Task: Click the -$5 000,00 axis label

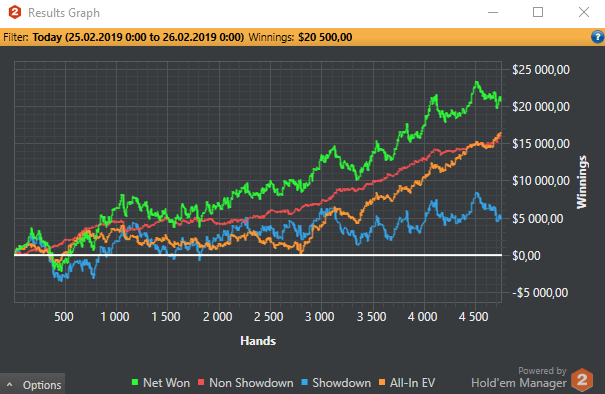Action: pos(540,293)
